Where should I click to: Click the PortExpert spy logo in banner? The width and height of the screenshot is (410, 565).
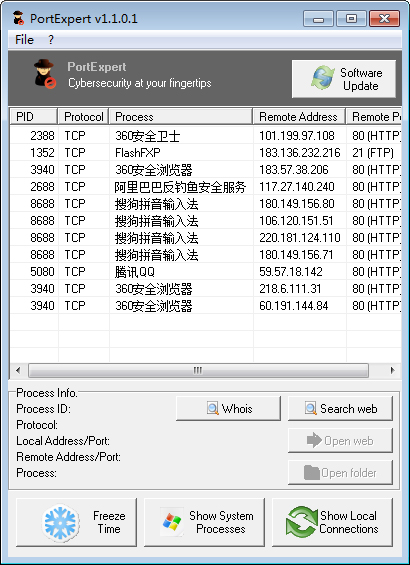pyautogui.click(x=45, y=74)
